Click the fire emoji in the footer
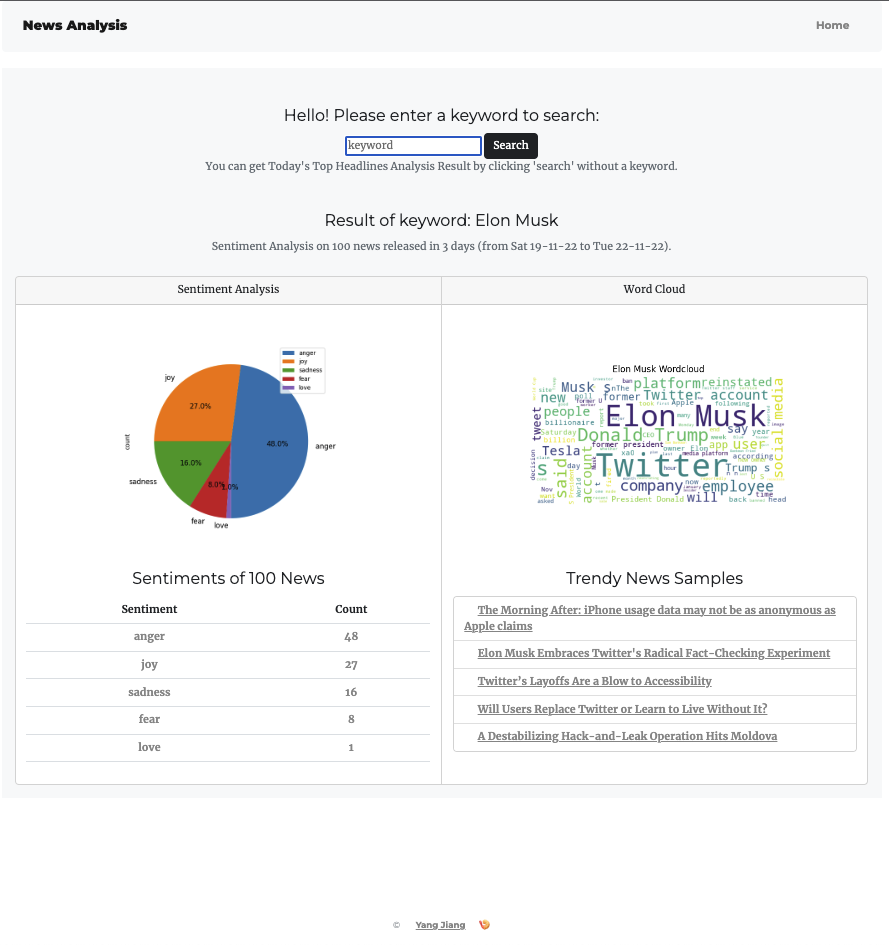Image resolution: width=889 pixels, height=945 pixels. [x=484, y=924]
